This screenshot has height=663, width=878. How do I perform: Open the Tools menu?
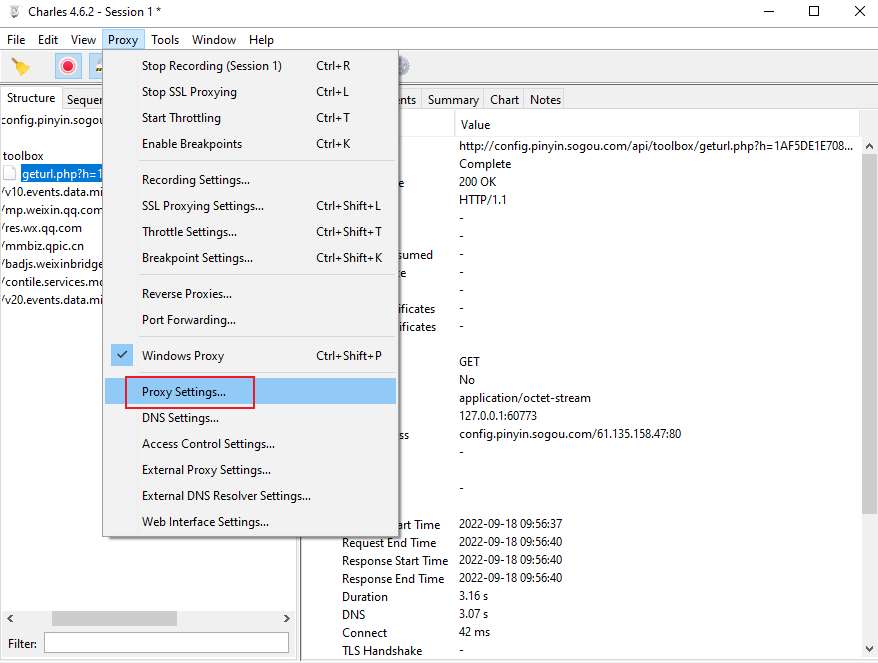click(165, 40)
